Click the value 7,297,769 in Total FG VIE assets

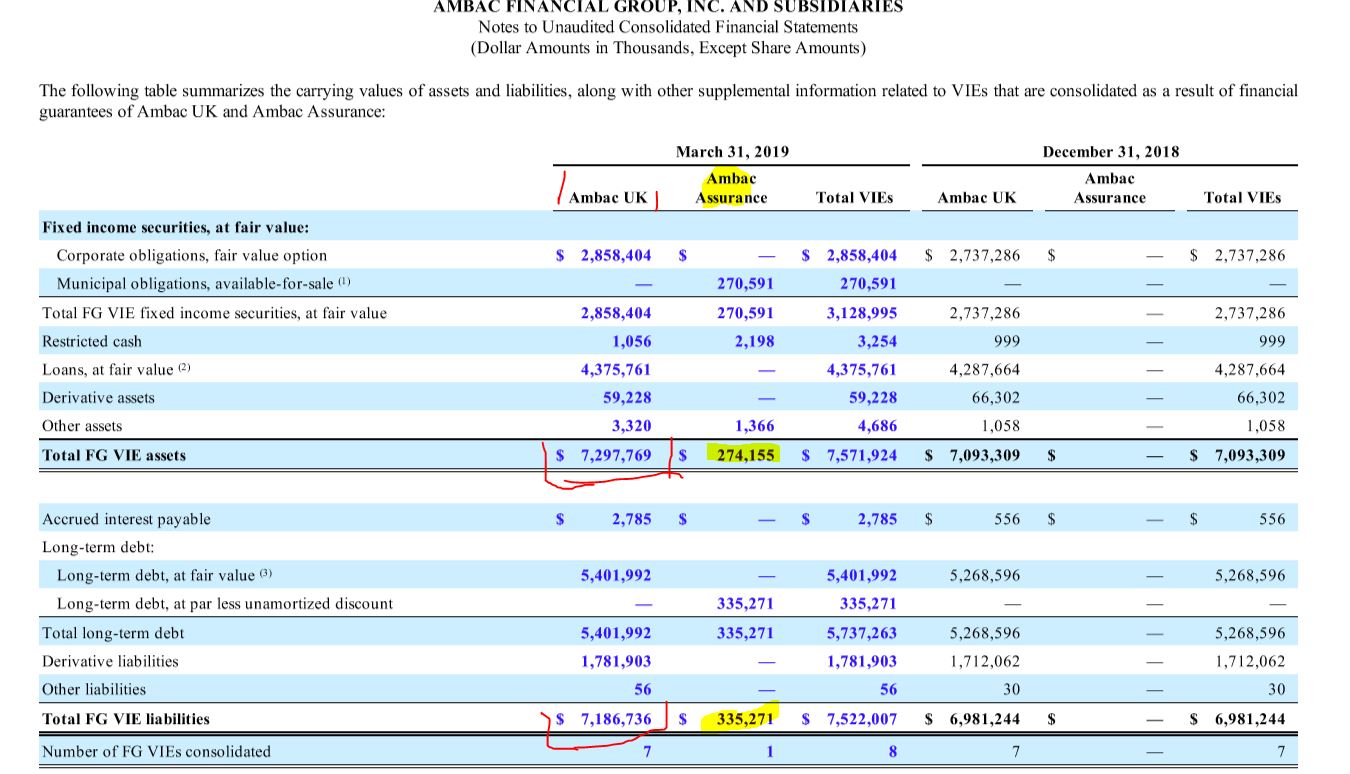pos(616,455)
